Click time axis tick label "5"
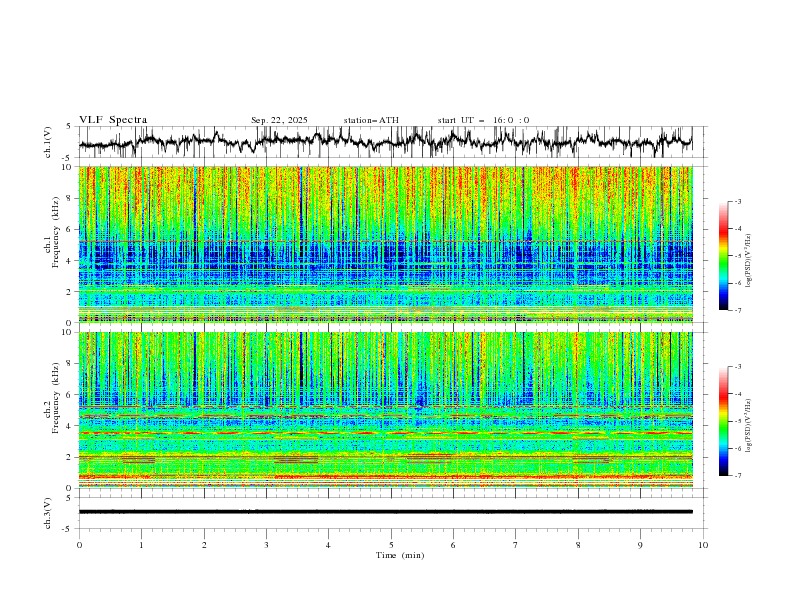The height and width of the screenshot is (612, 792). pos(391,545)
